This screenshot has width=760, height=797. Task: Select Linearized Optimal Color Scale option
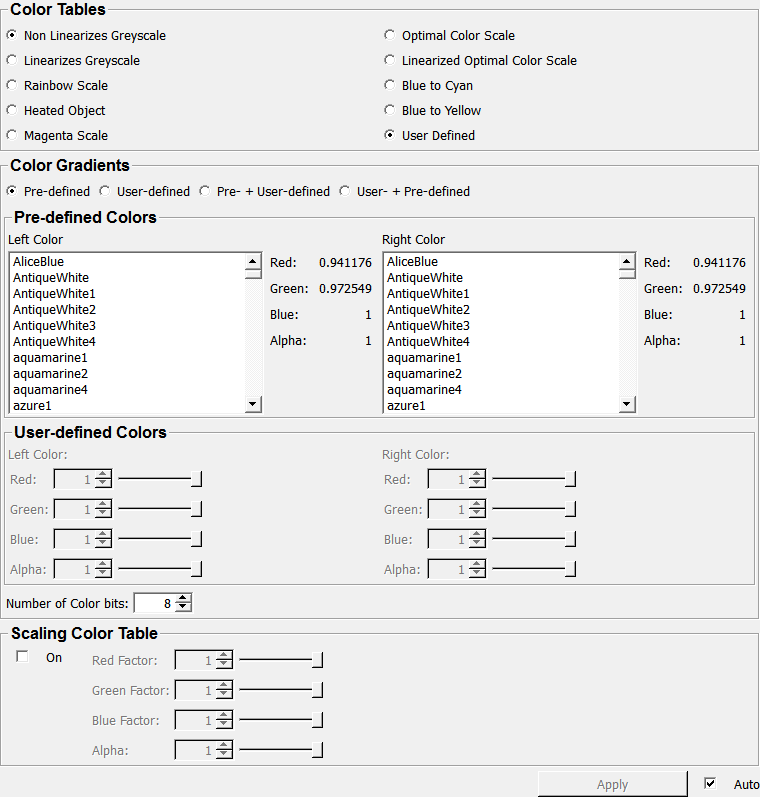point(390,61)
